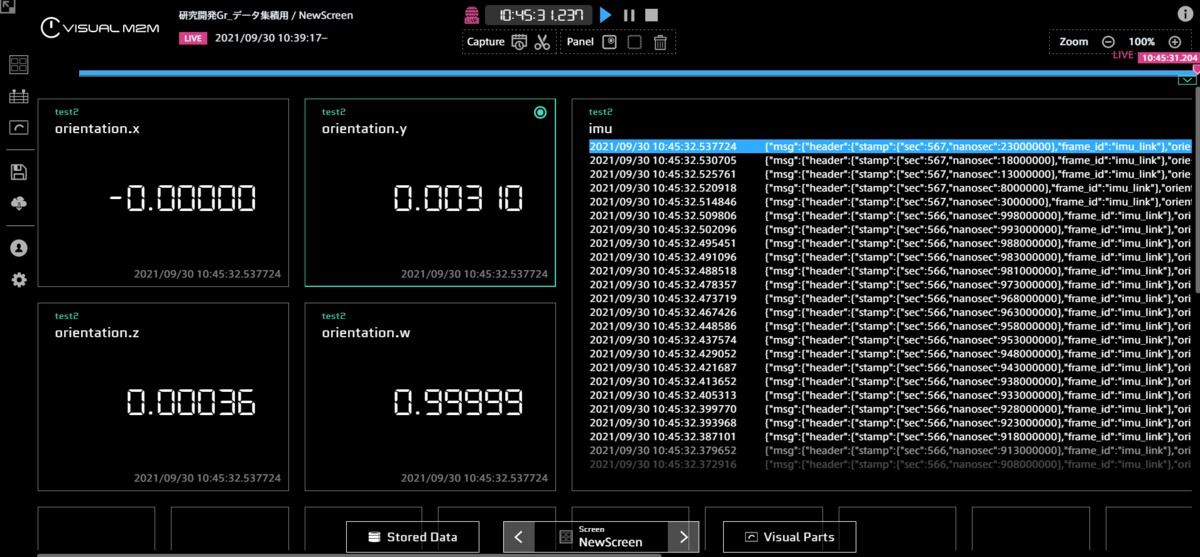Click the imu panel title

coord(601,129)
